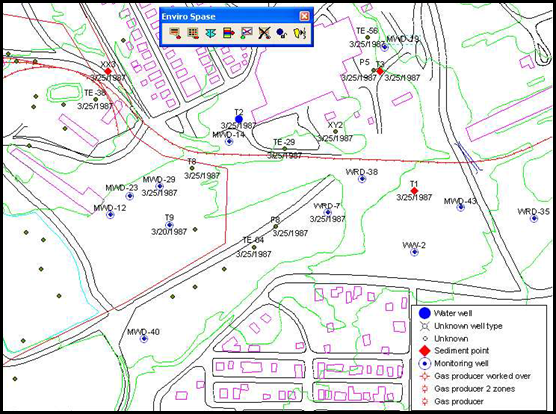Select the WRD-38 monitoring well symbol
Screen dimensions: 556x414
pos(362,179)
